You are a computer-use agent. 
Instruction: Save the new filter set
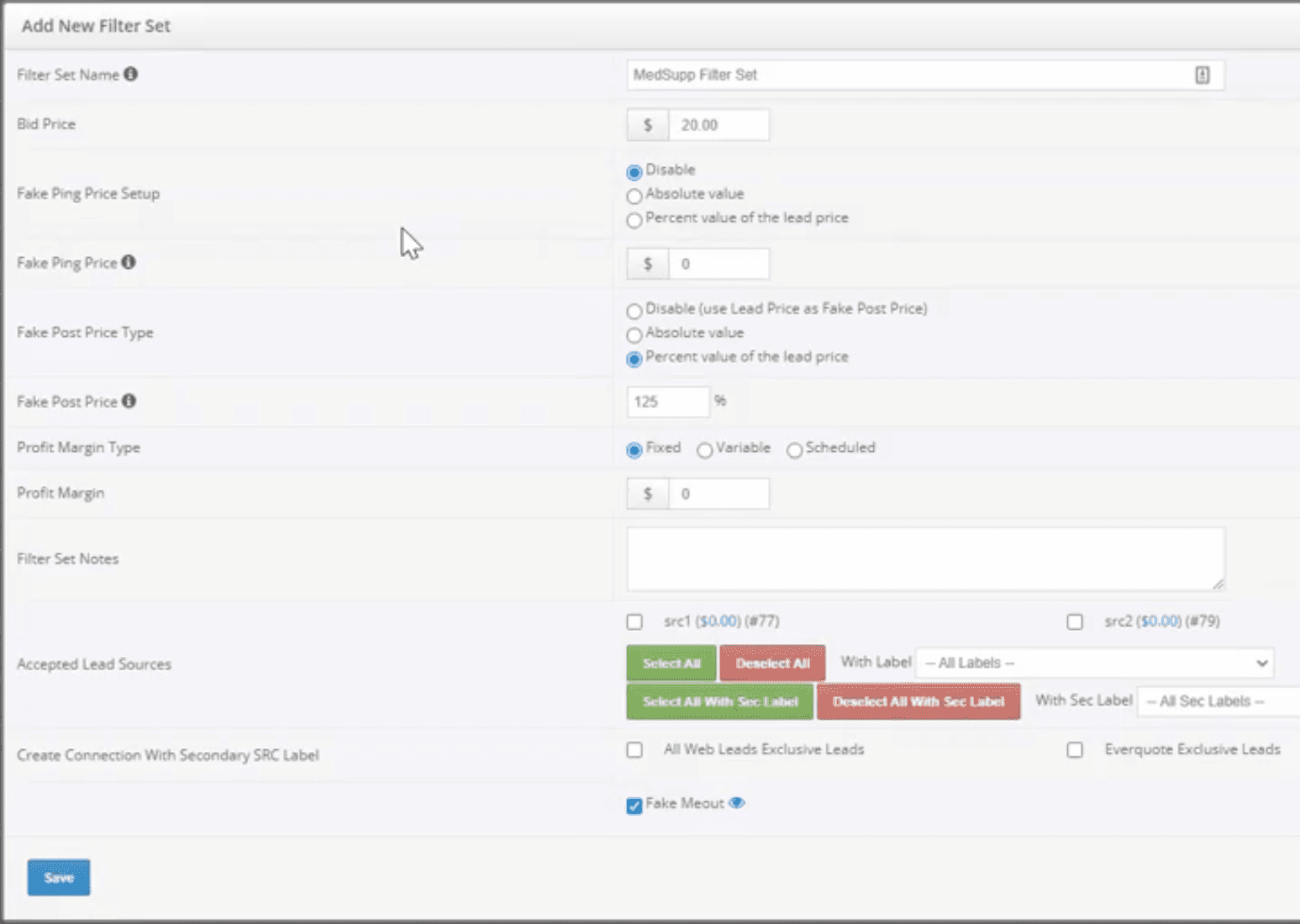coord(59,877)
